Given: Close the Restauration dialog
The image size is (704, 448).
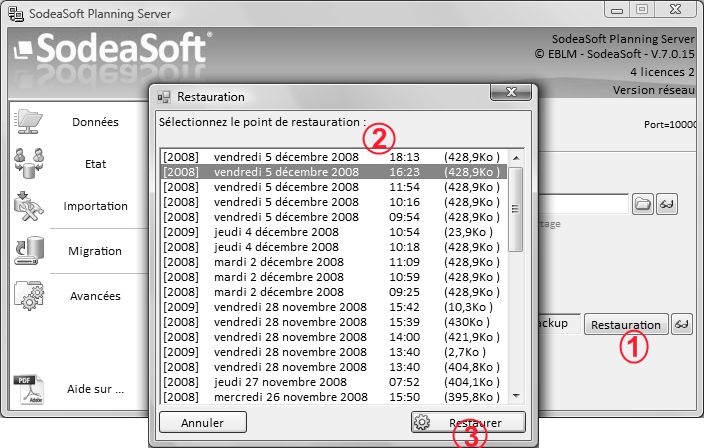Looking at the screenshot, I should [x=511, y=92].
